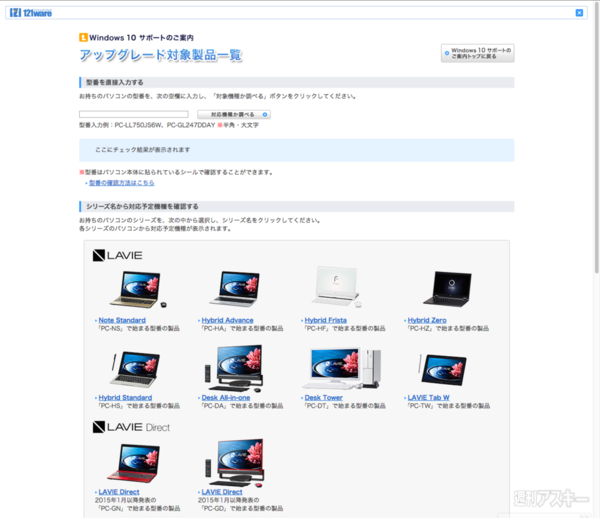Open the Desk All-in-one link
This screenshot has height=518, width=600.
pyautogui.click(x=226, y=398)
